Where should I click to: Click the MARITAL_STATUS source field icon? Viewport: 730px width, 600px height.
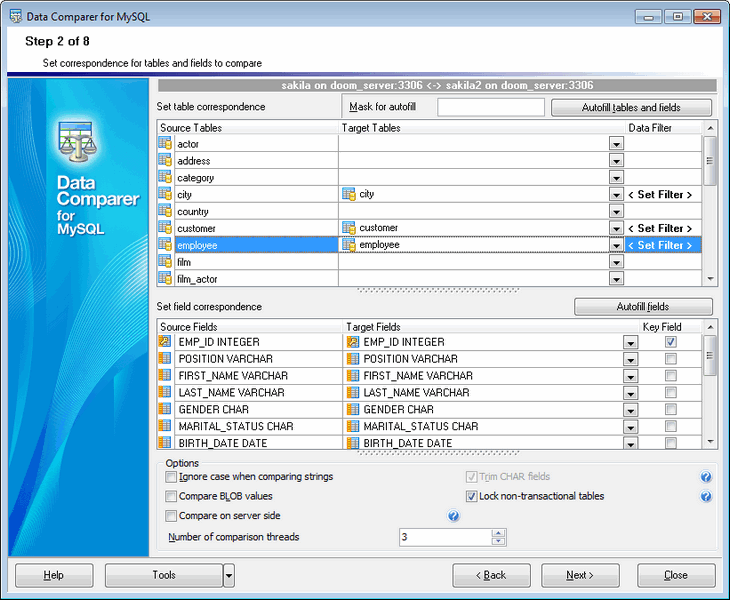165,426
